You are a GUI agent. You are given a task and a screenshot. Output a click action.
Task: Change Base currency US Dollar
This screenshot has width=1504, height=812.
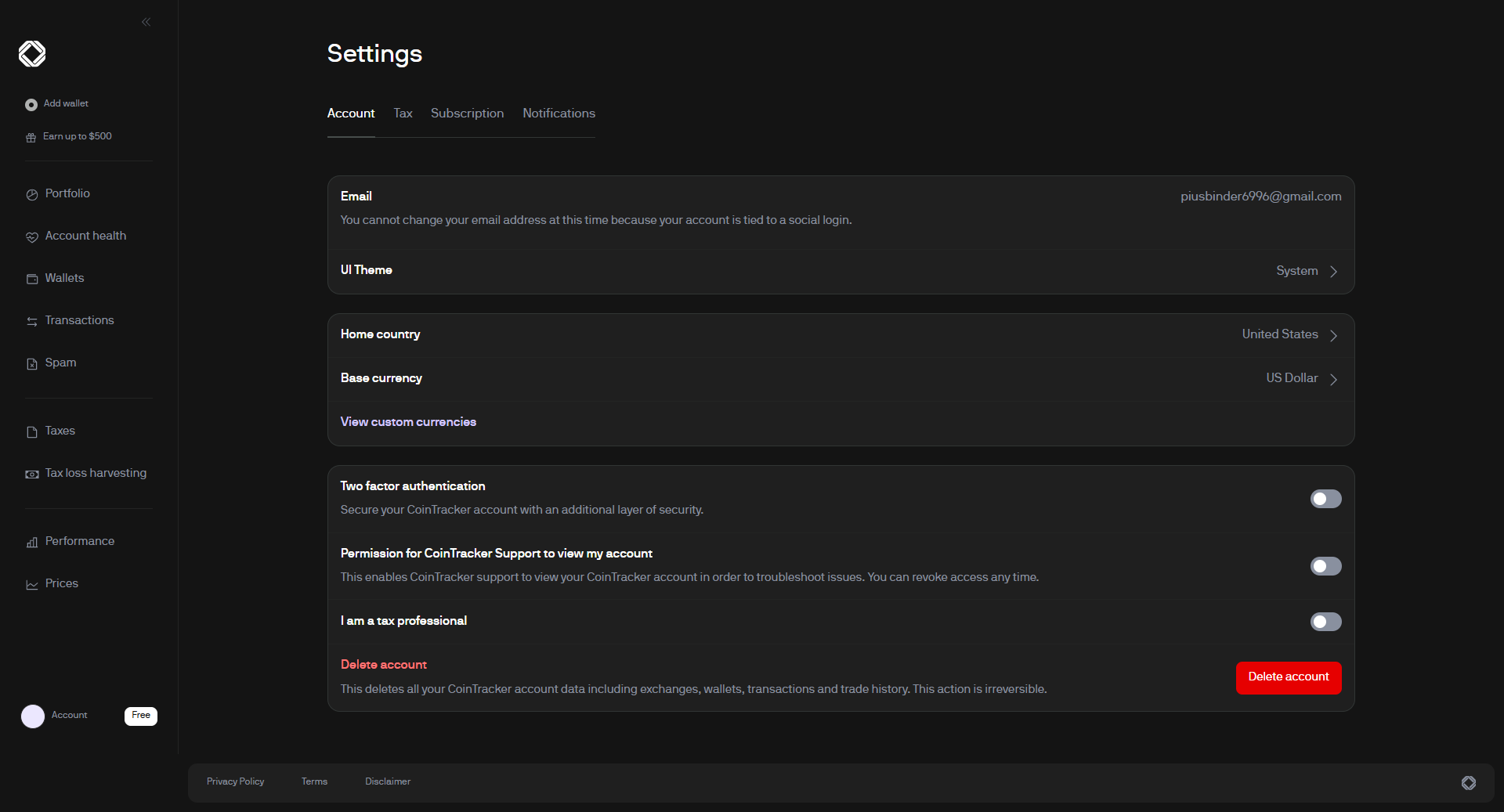pyautogui.click(x=1301, y=379)
